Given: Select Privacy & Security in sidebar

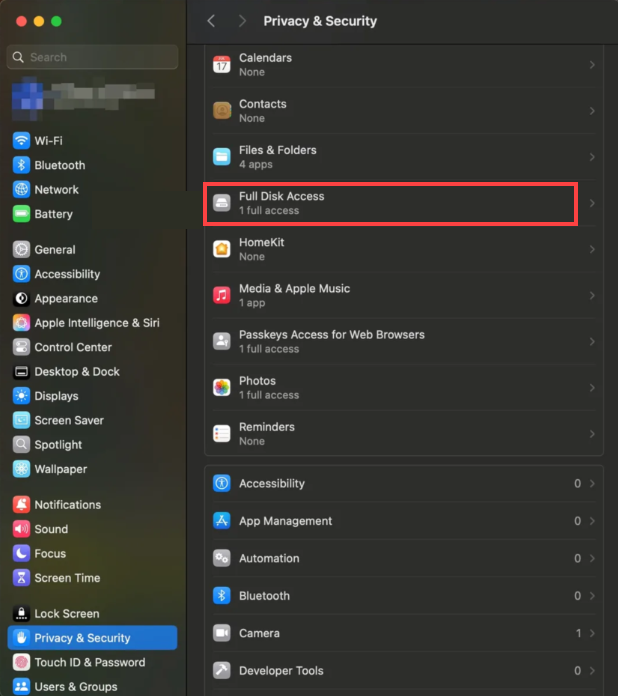Looking at the screenshot, I should click(92, 638).
